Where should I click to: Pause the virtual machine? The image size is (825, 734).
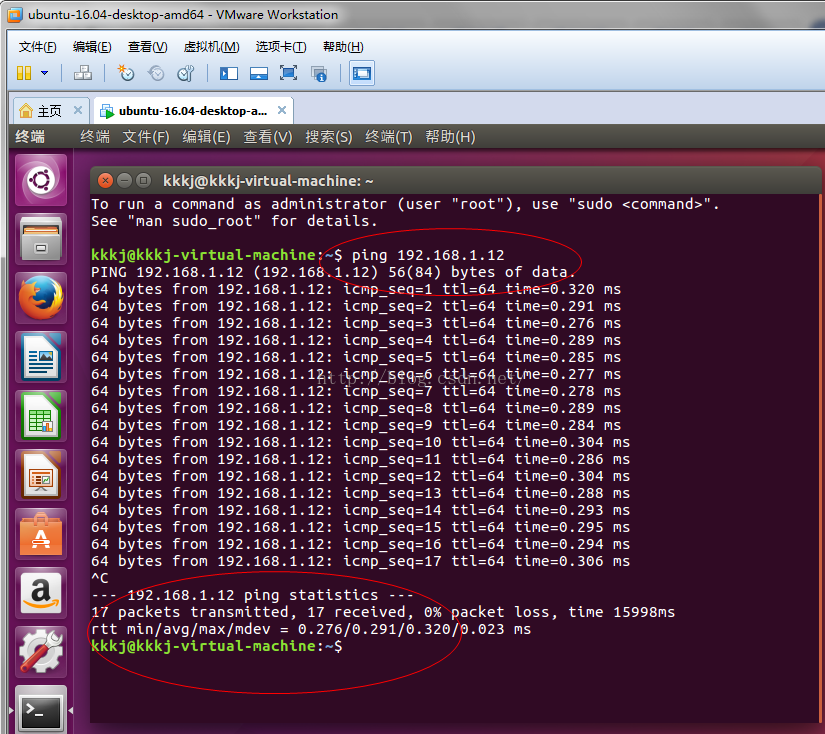coord(24,73)
